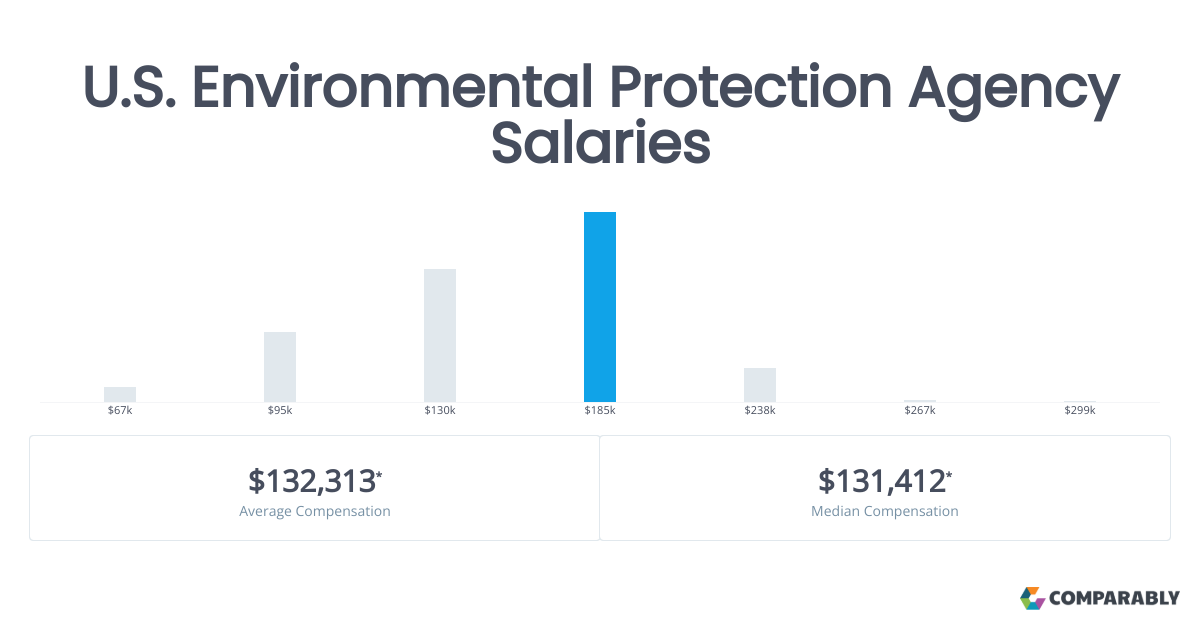
Task: Select the $95k salary bar
Action: click(x=280, y=367)
